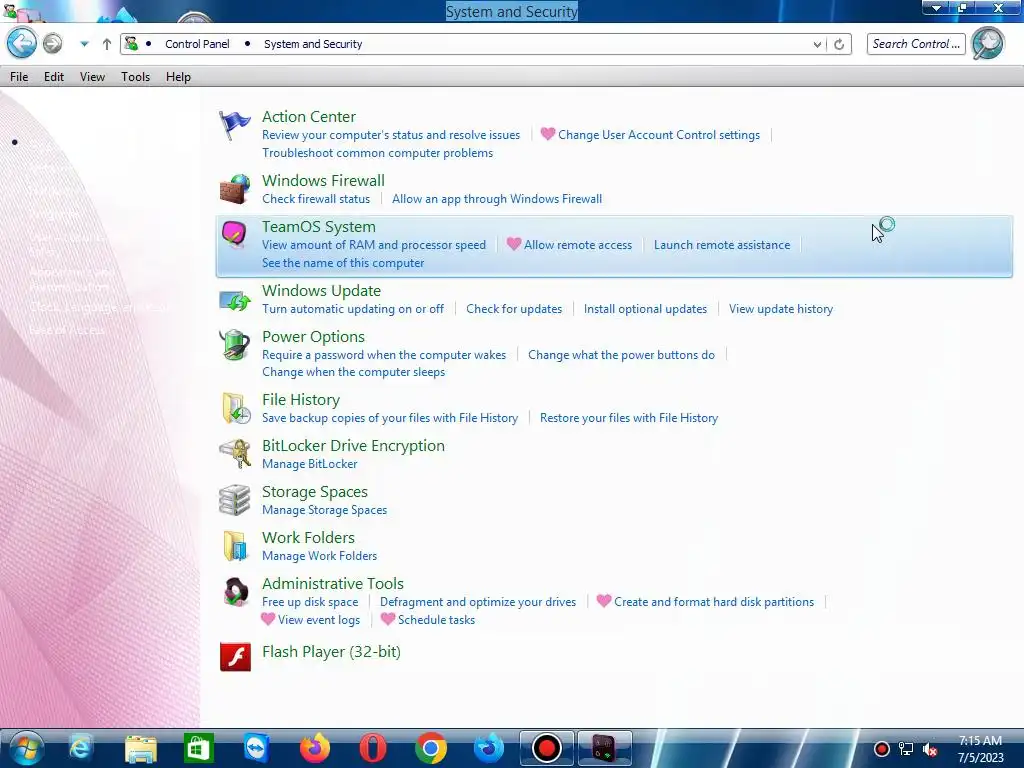Click Change what the power buttons do
Image resolution: width=1024 pixels, height=768 pixels.
point(621,355)
